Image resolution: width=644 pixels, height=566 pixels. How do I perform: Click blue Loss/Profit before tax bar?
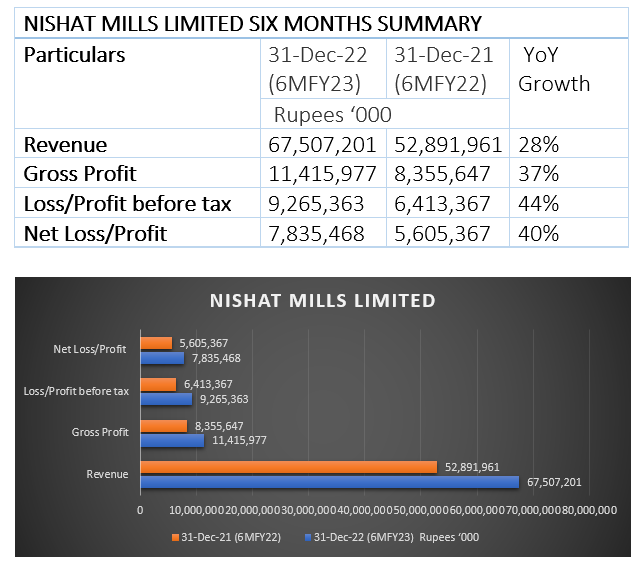coord(166,399)
